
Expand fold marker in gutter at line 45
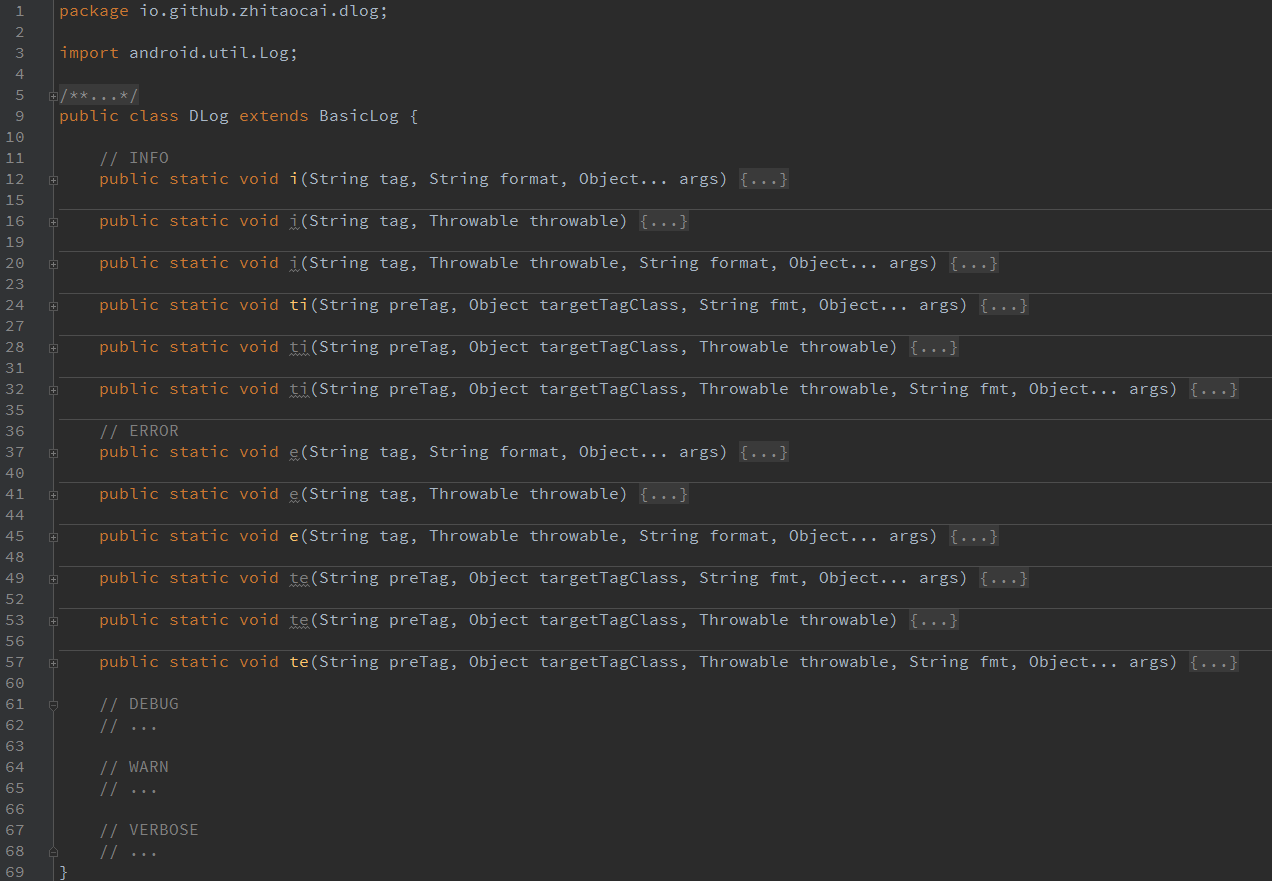[x=53, y=537]
